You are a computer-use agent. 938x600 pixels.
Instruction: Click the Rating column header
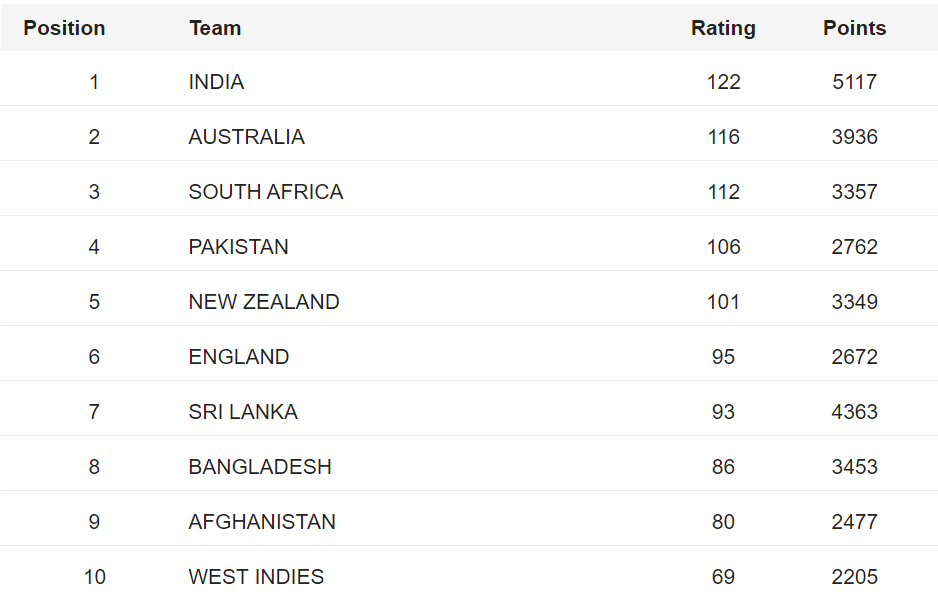tap(723, 28)
